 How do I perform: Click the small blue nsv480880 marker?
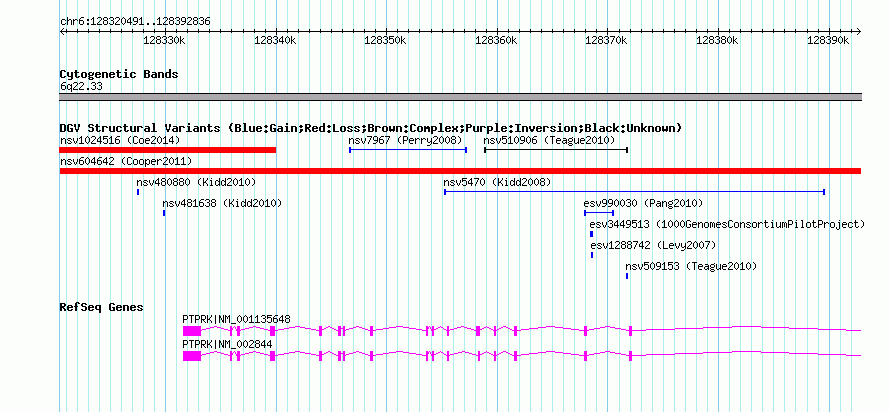tap(138, 192)
